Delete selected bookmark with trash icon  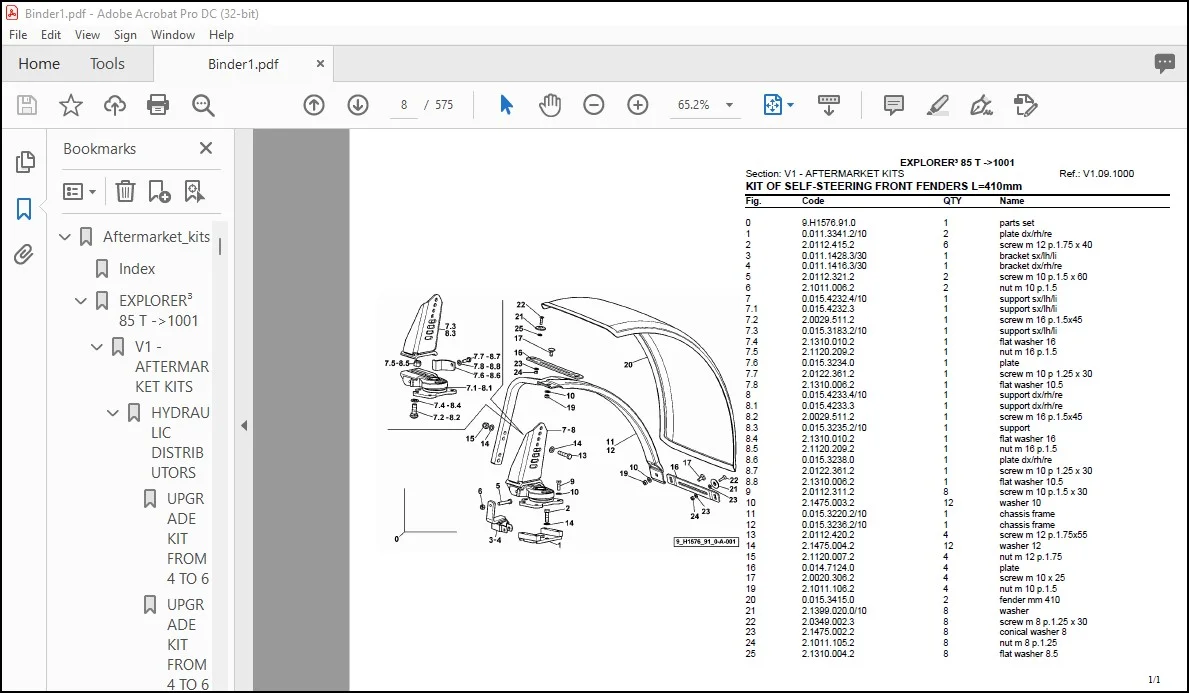[x=125, y=191]
